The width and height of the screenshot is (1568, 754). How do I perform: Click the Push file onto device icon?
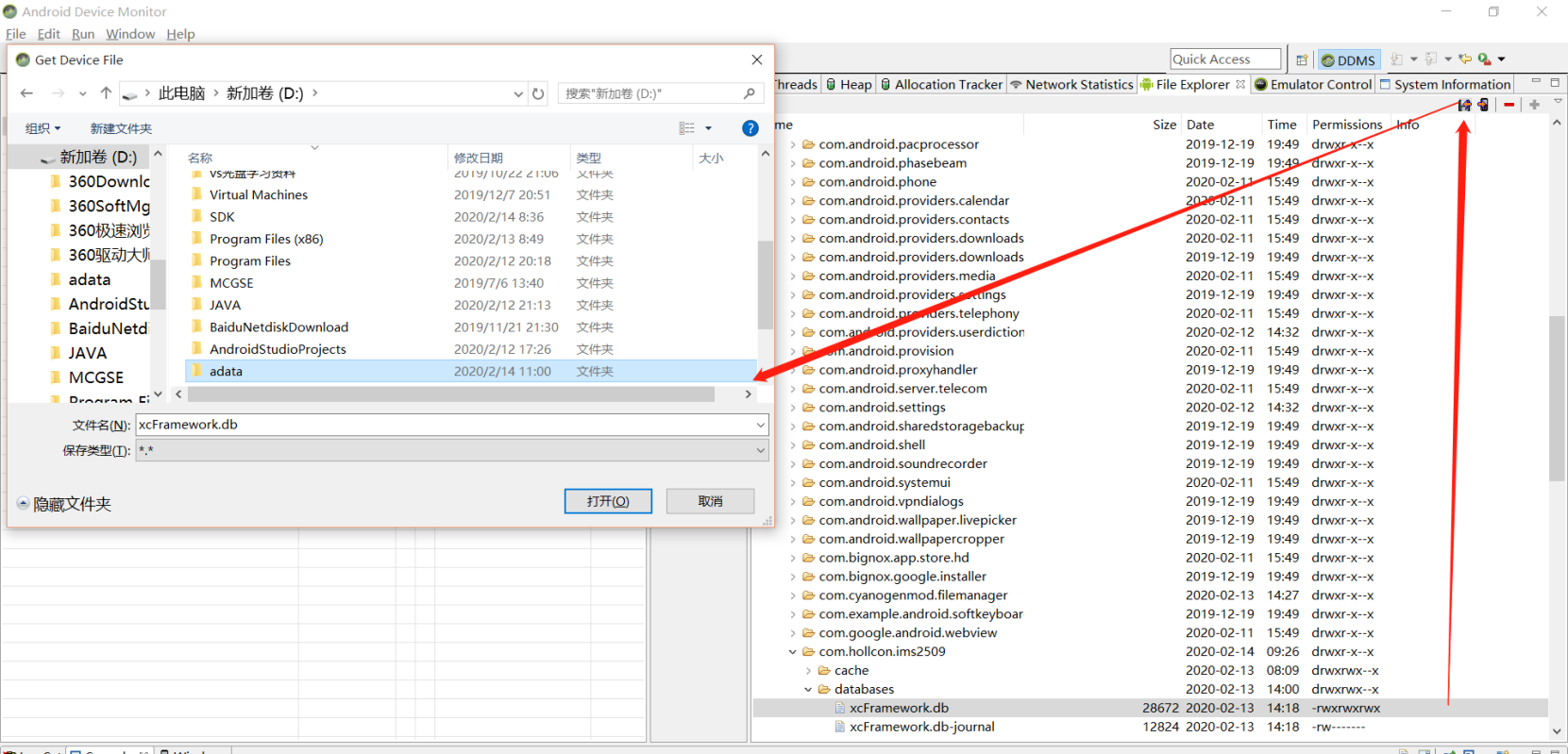pos(1483,105)
